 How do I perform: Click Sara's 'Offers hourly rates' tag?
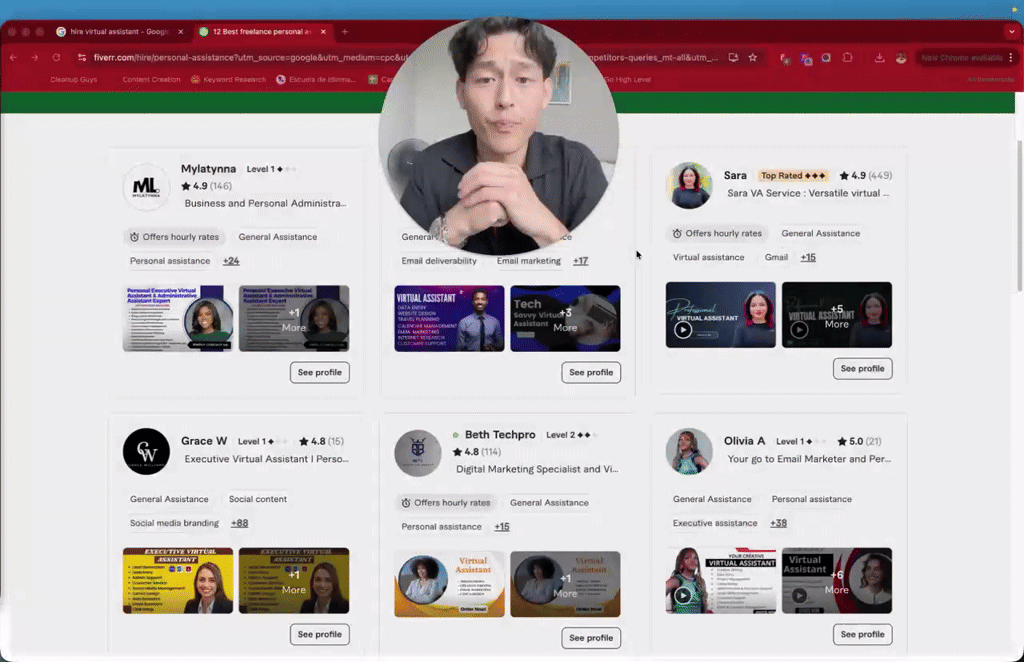tap(717, 233)
